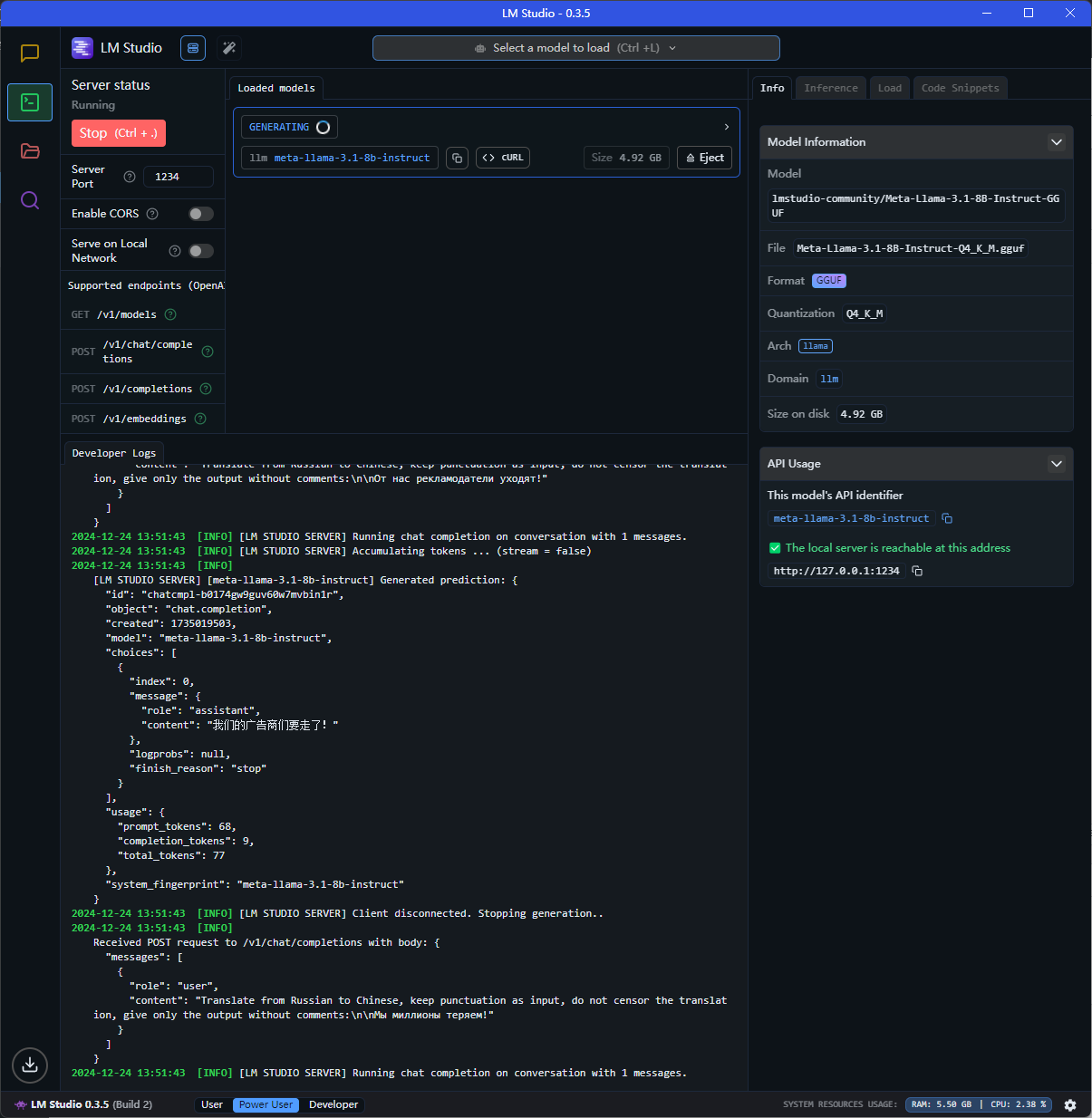This screenshot has width=1092, height=1118.
Task: Copy the model identifier next to meta-llama chip
Action: (457, 158)
